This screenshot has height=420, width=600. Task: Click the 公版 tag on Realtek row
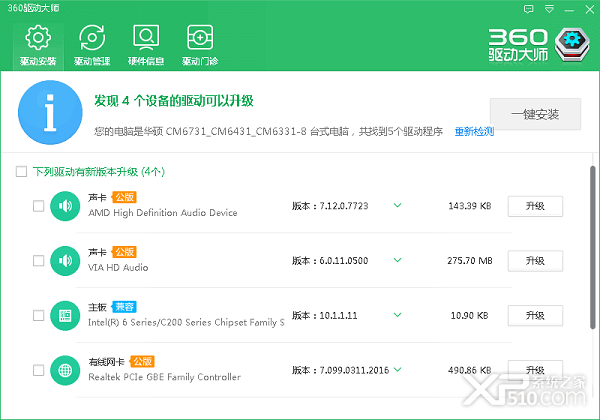[142, 361]
